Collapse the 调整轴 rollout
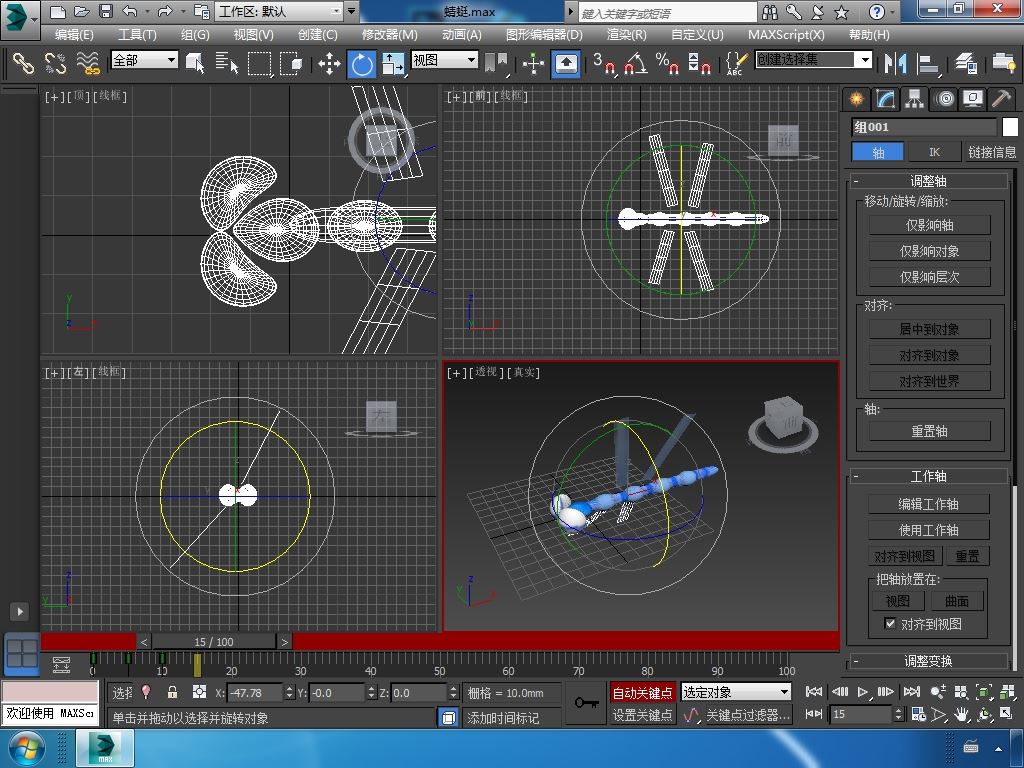This screenshot has width=1024, height=768. coord(928,181)
